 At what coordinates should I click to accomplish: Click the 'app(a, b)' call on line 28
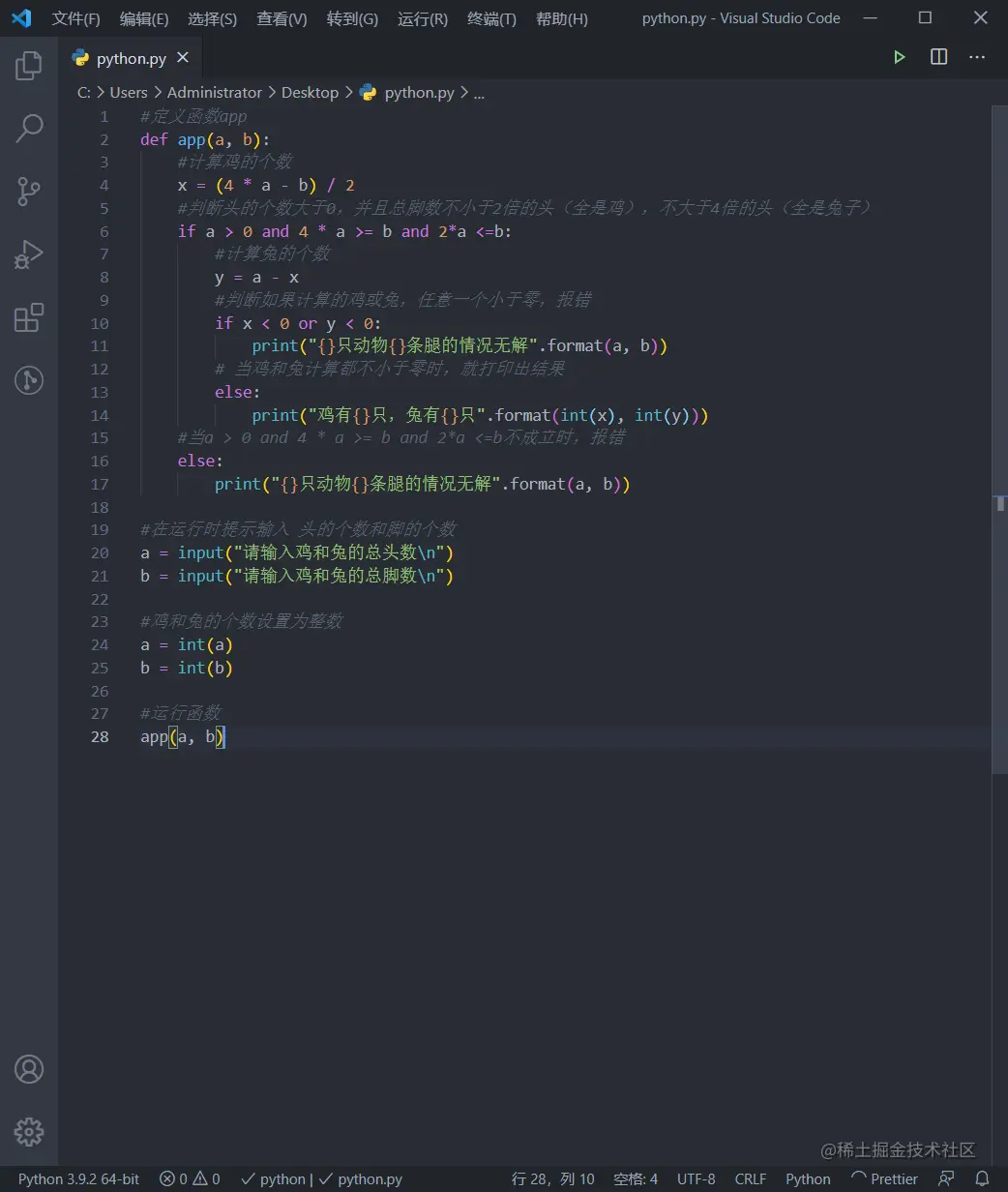click(183, 737)
